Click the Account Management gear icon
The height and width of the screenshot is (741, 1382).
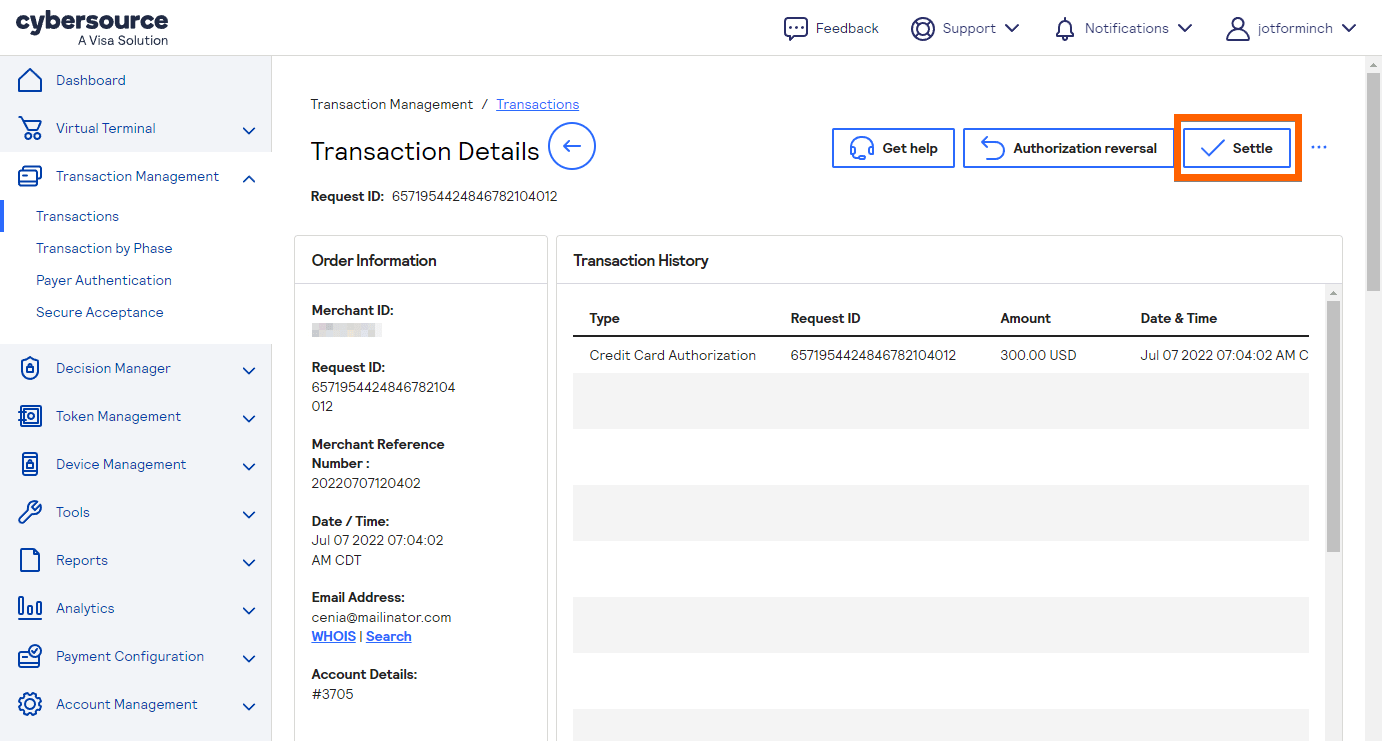pyautogui.click(x=30, y=704)
